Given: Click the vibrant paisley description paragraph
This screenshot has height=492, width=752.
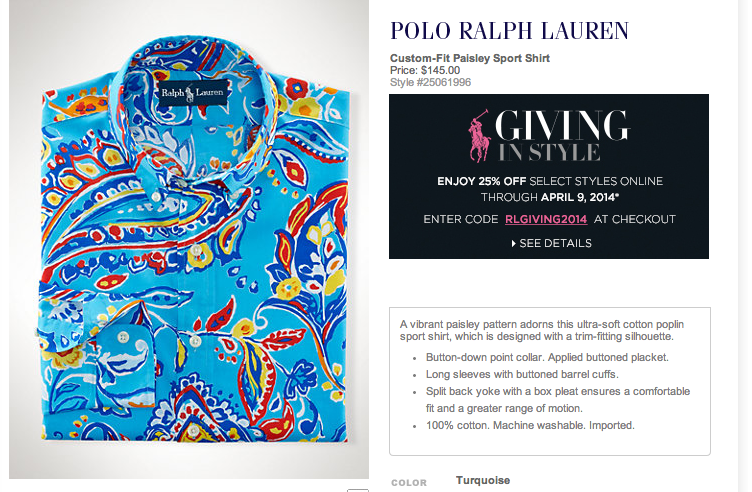Looking at the screenshot, I should [x=543, y=331].
